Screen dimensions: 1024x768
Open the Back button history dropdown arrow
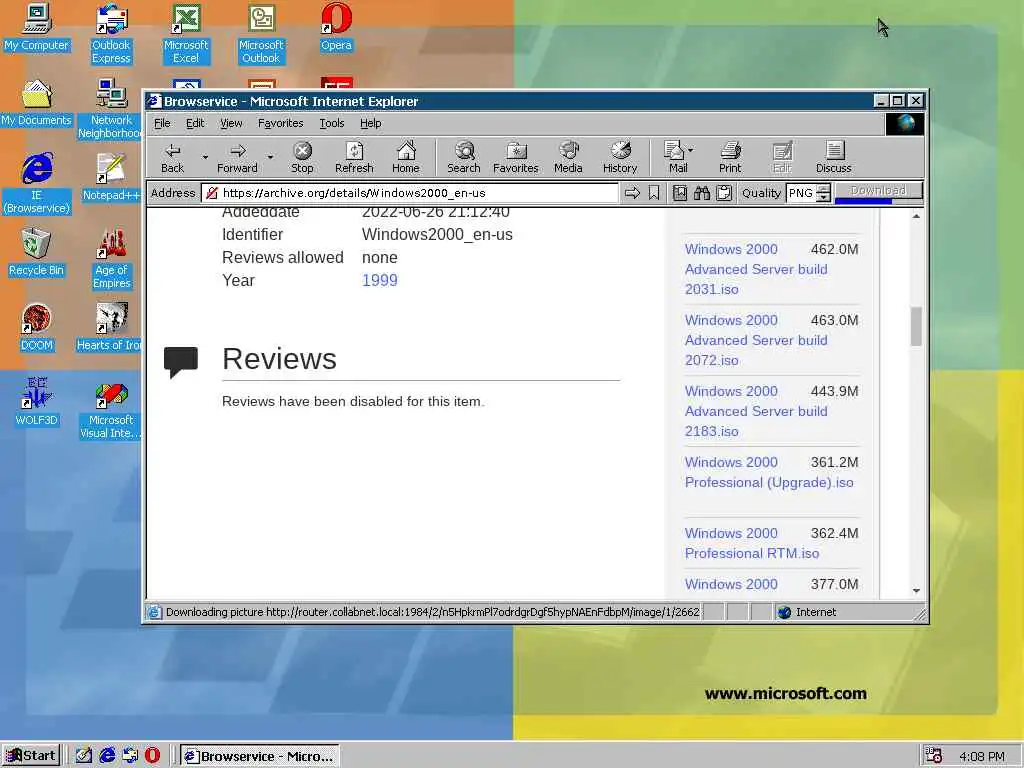click(205, 157)
